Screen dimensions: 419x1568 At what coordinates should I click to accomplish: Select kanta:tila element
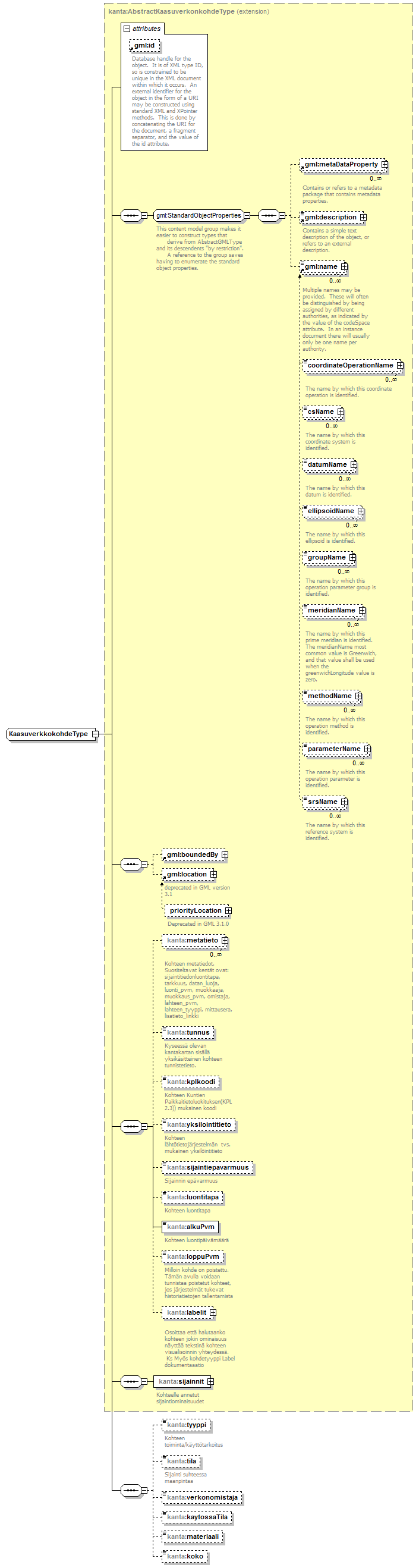click(x=181, y=1462)
